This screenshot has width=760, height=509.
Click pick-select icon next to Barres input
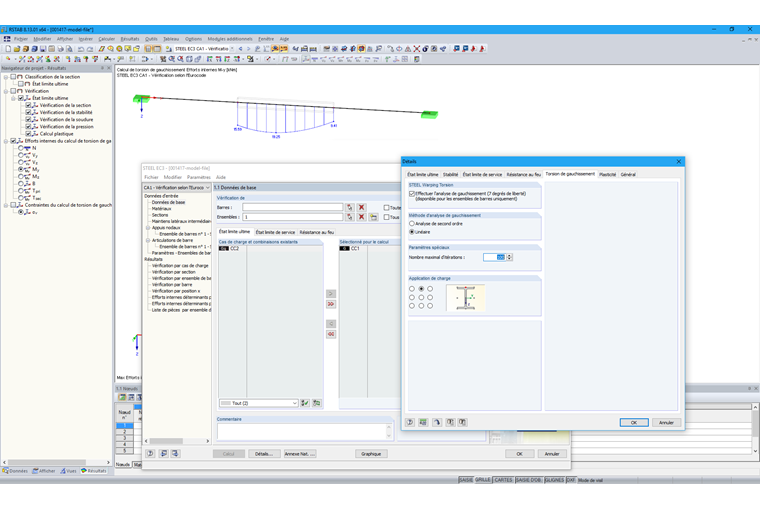coord(349,207)
